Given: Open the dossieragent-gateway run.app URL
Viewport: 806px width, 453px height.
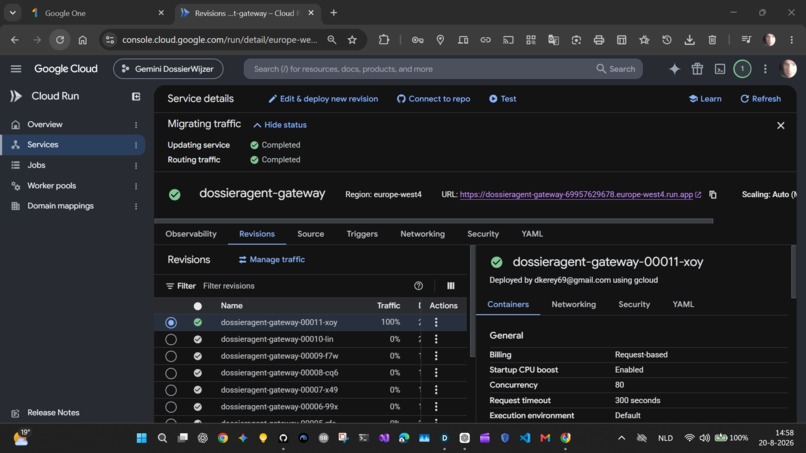Looking at the screenshot, I should tap(576, 194).
